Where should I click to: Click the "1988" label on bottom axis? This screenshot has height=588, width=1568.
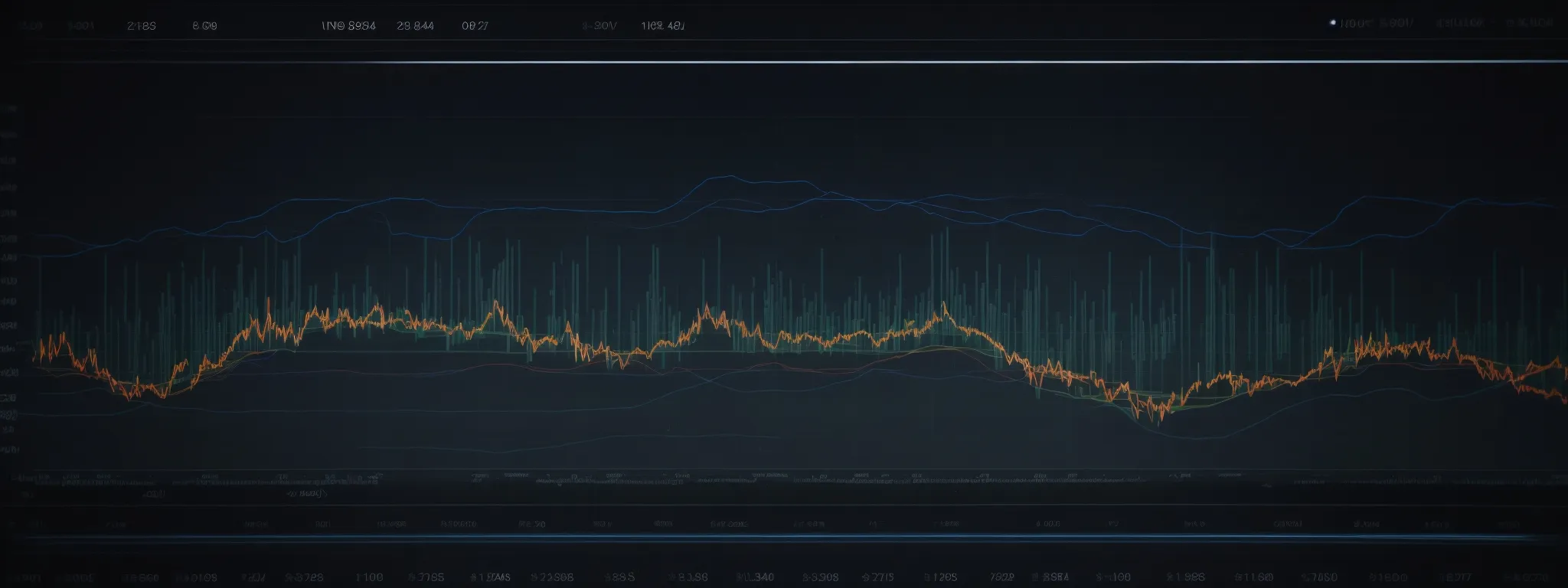(1186, 577)
